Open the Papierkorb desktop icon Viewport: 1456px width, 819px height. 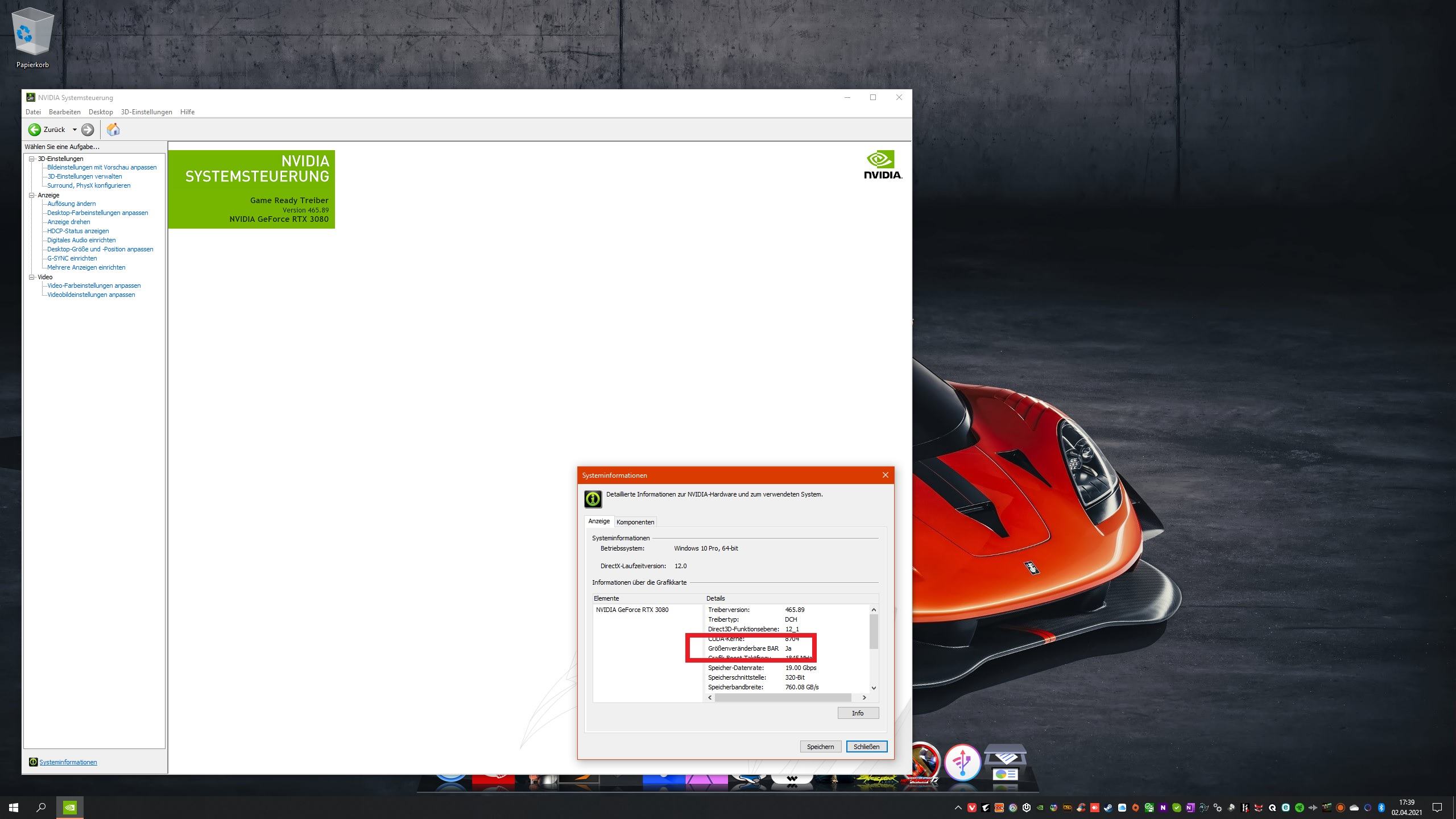32,39
